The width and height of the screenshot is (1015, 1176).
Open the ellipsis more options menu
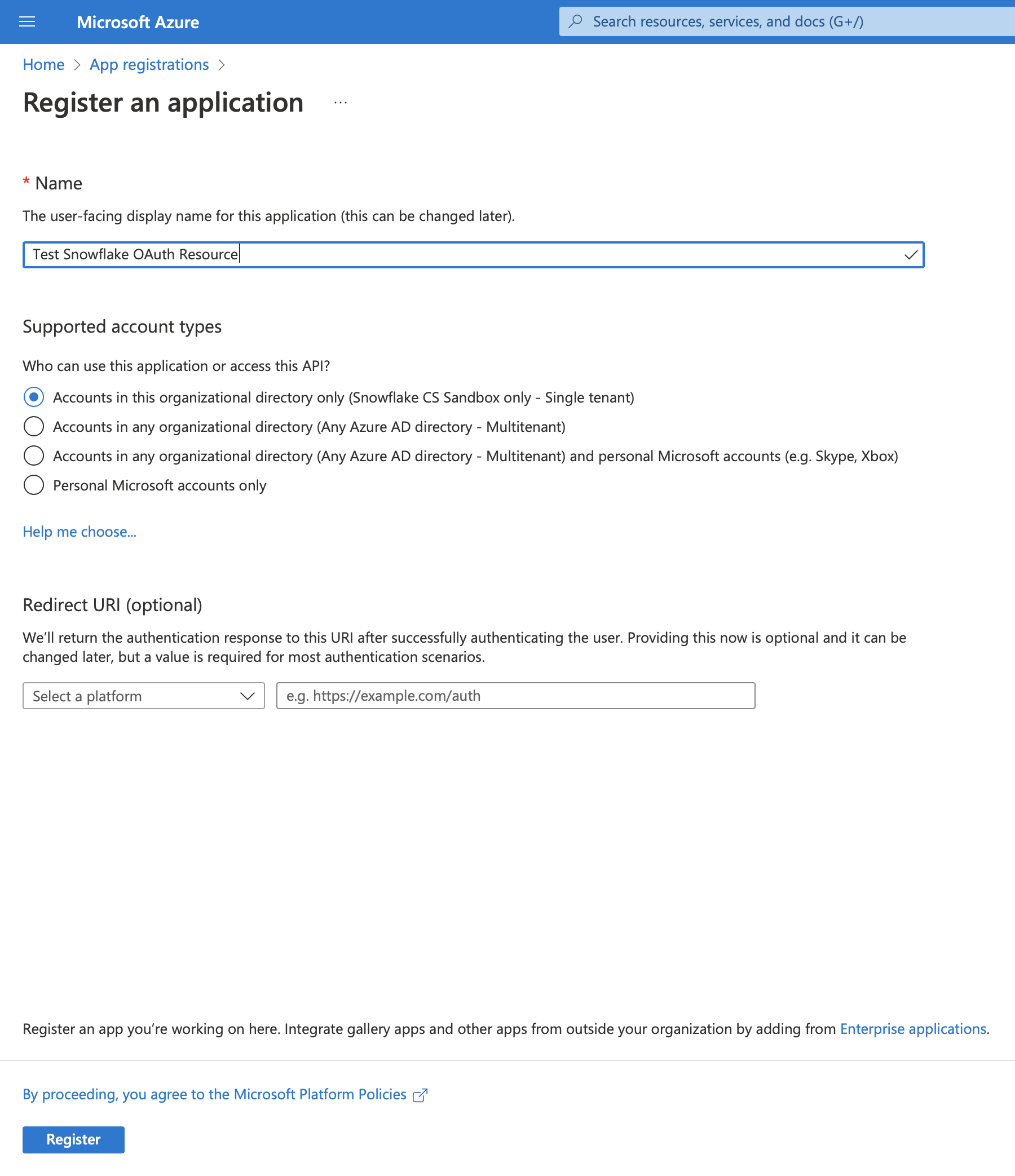tap(341, 103)
